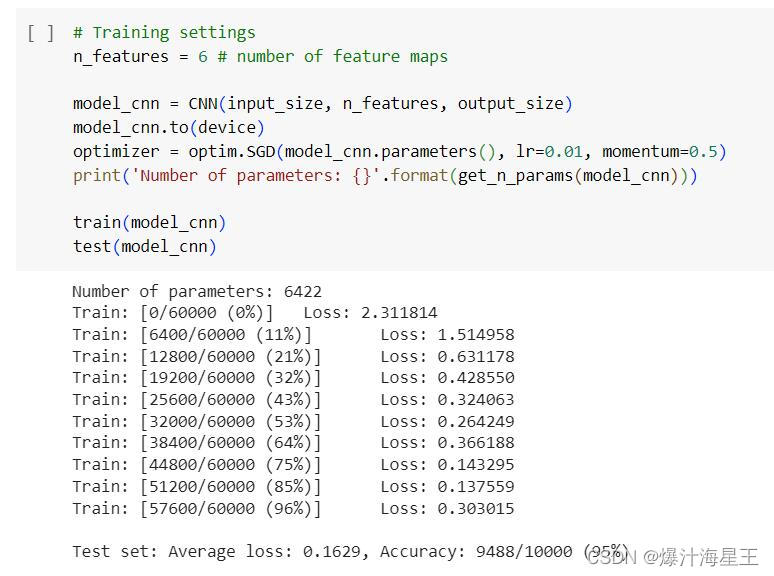774x576 pixels.
Task: Click the 'Loss: 0.143295' value
Action: [x=447, y=464]
